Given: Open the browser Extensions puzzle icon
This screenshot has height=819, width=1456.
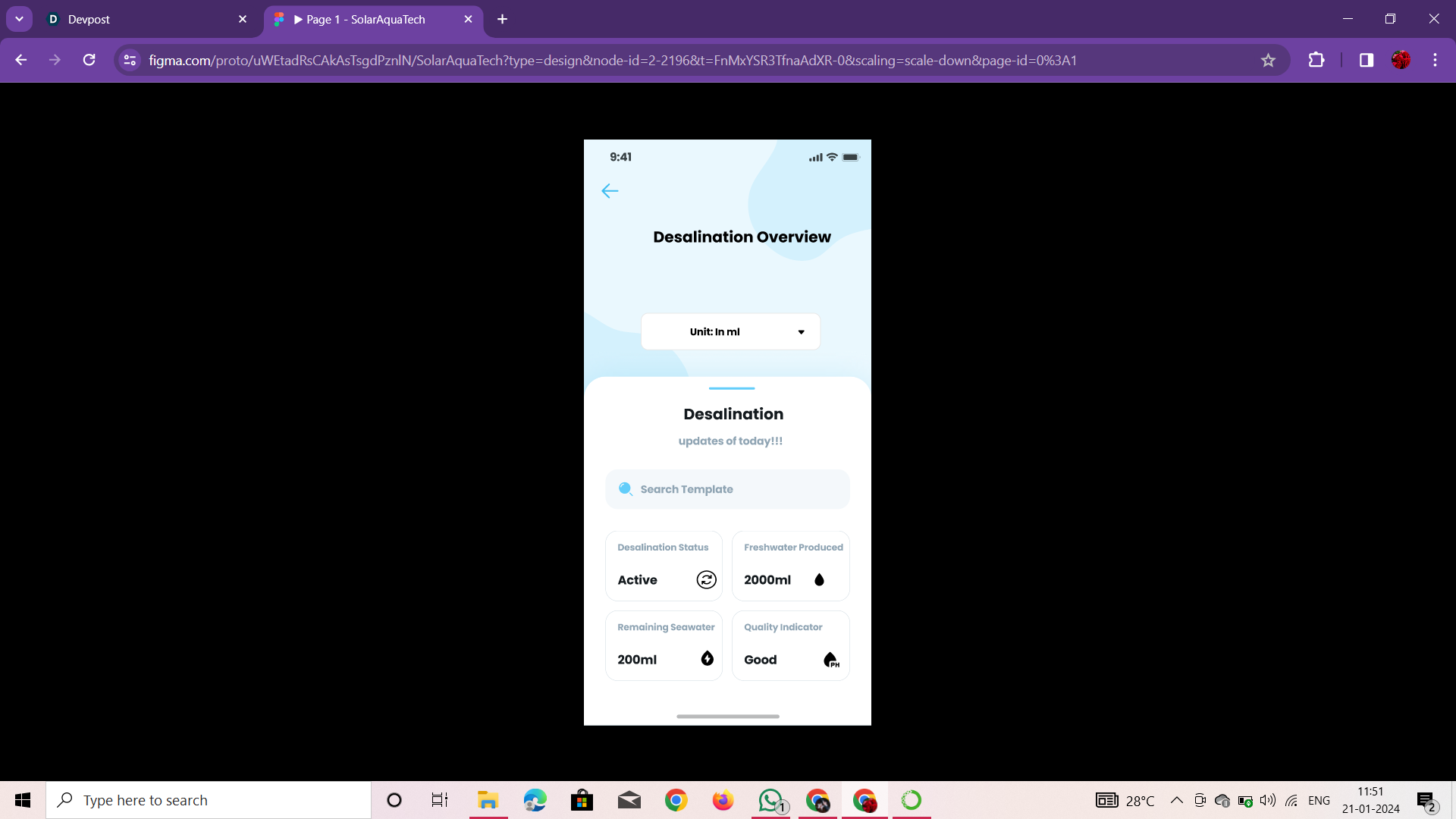Looking at the screenshot, I should (1316, 61).
